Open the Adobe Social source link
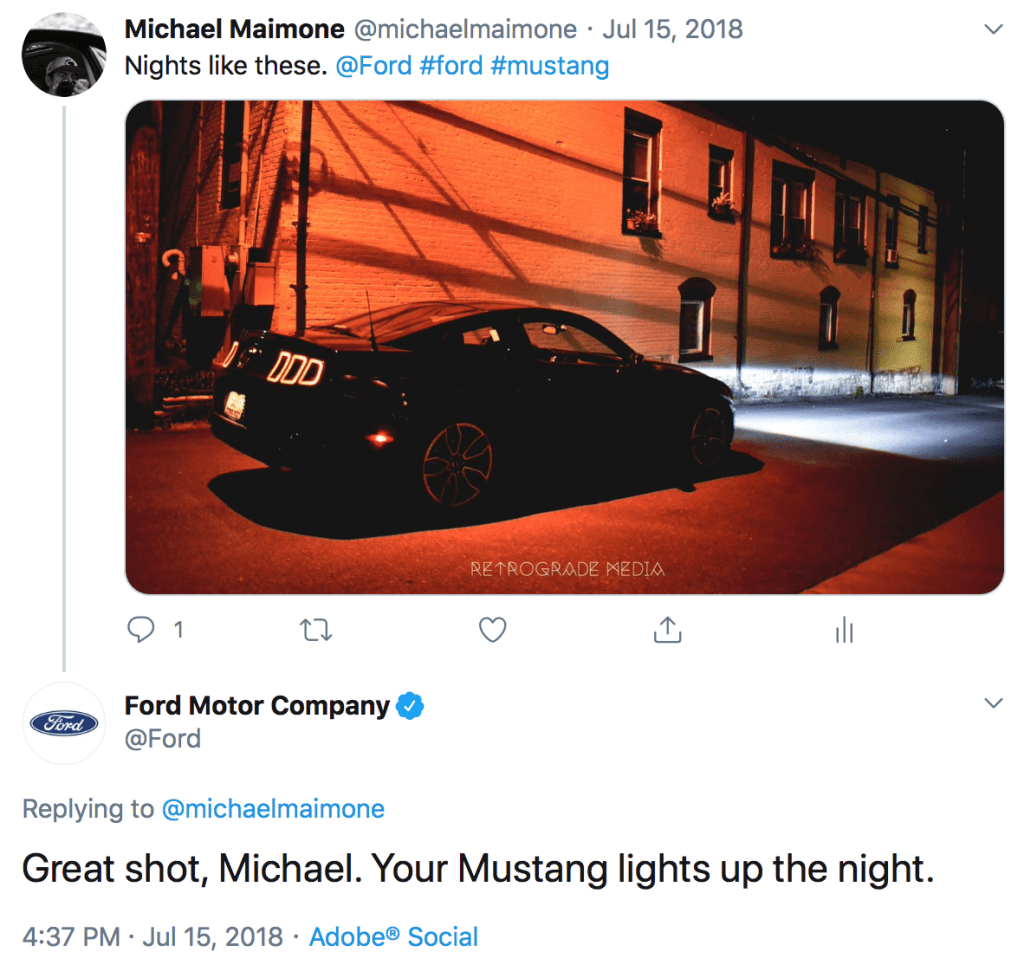 393,937
